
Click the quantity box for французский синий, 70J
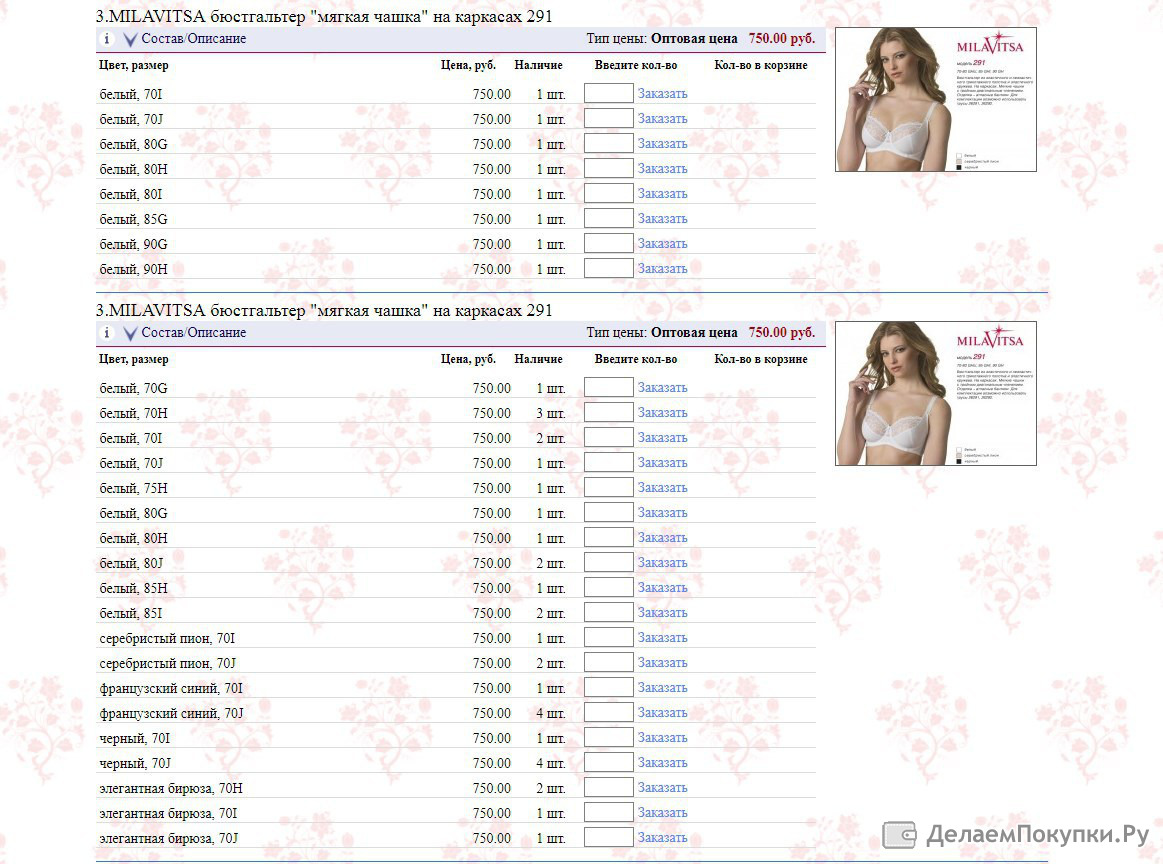tap(608, 712)
